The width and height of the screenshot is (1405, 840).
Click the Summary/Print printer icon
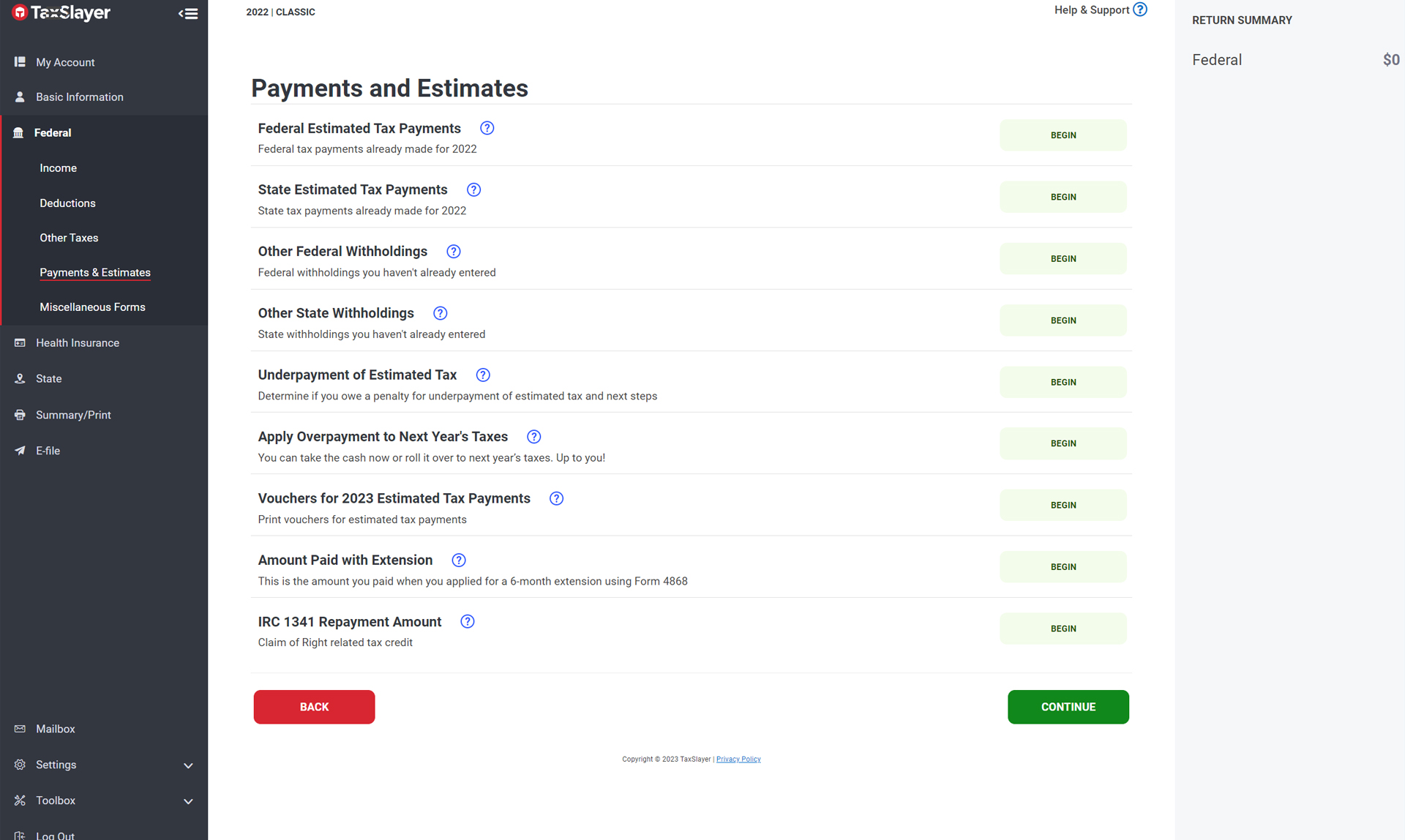click(20, 415)
